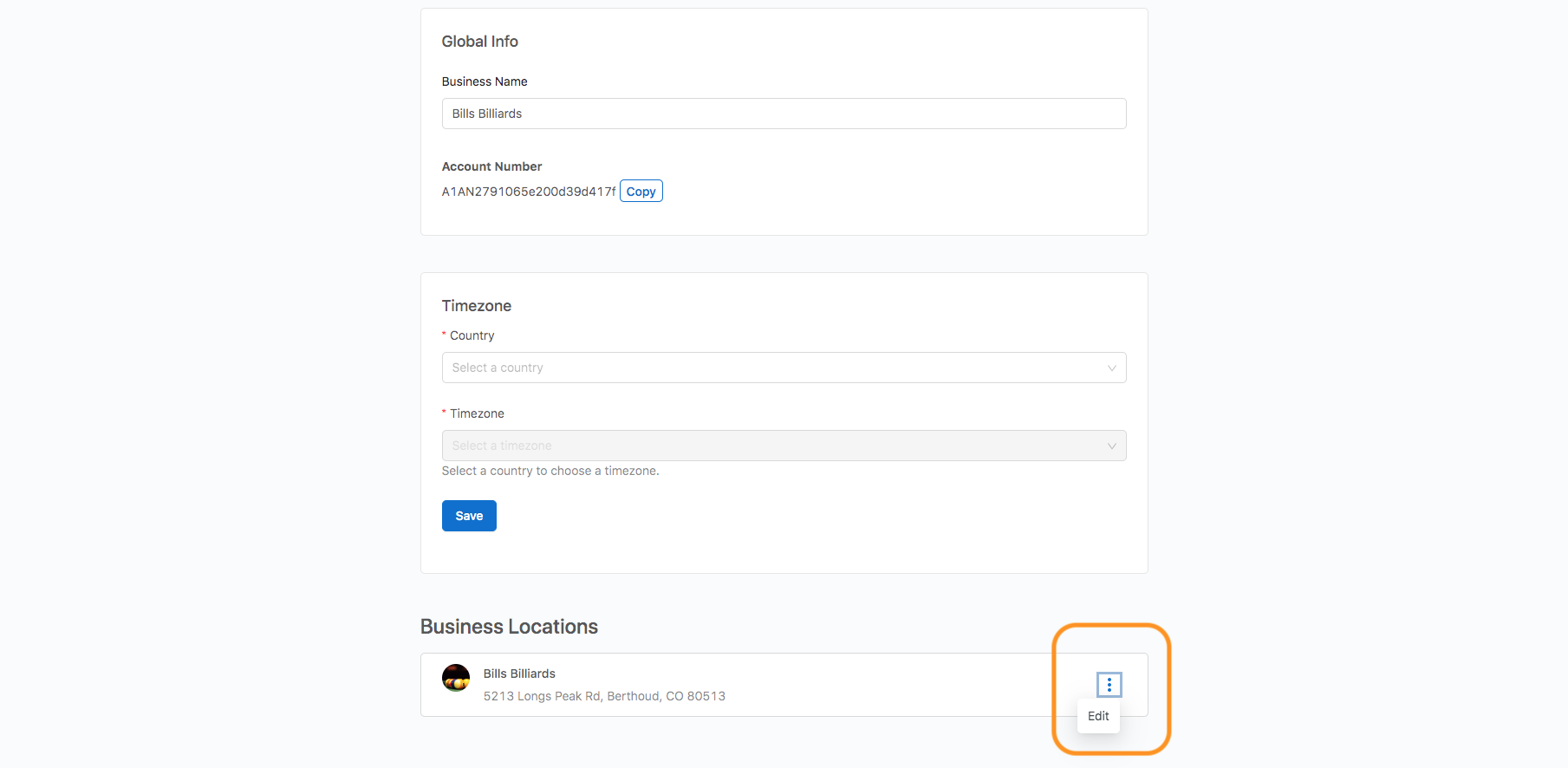Click the Bills Billiards location name
Viewport: 1568px width, 768px height.
pyautogui.click(x=519, y=674)
